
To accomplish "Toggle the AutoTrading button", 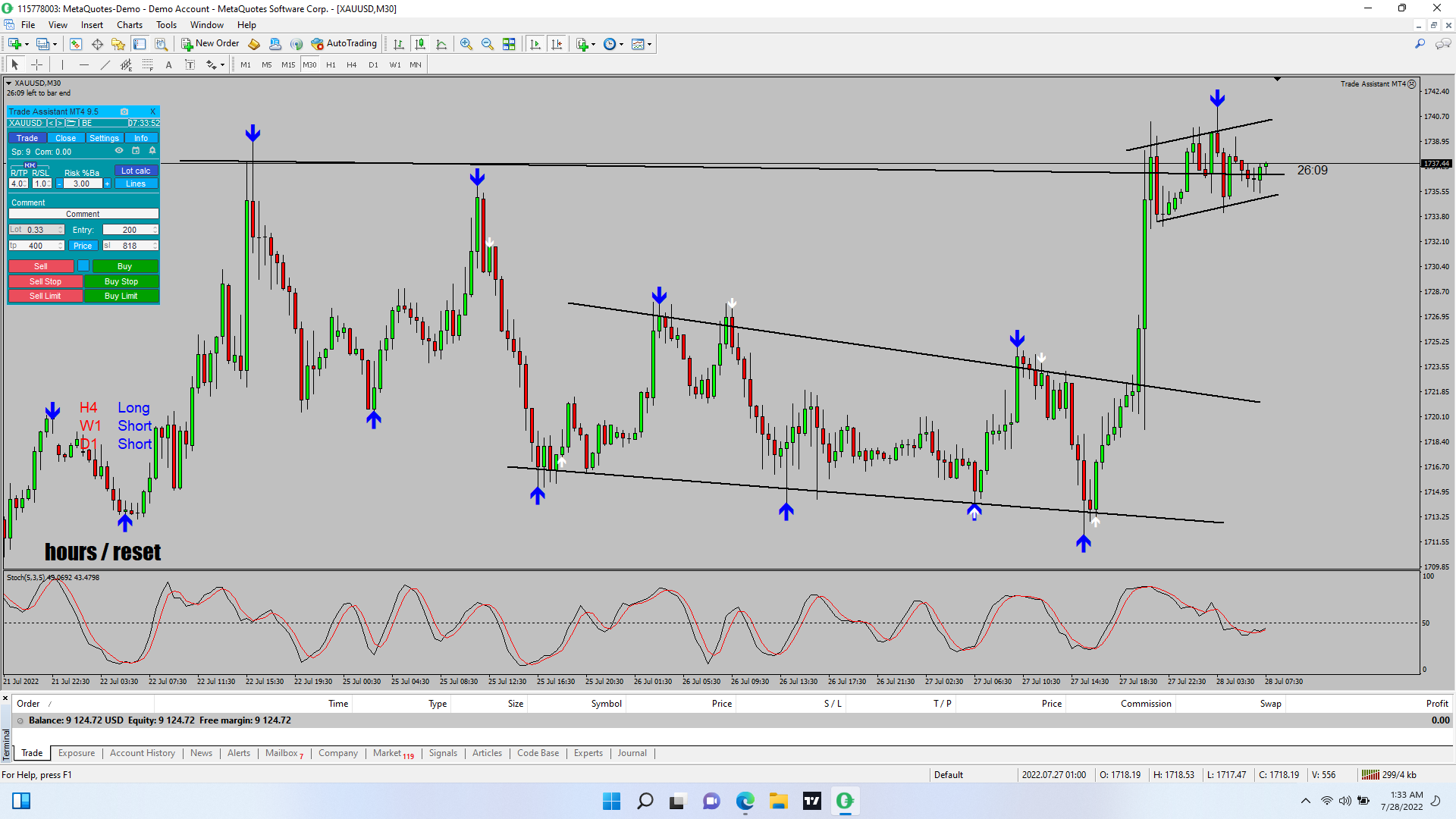I will click(x=344, y=44).
